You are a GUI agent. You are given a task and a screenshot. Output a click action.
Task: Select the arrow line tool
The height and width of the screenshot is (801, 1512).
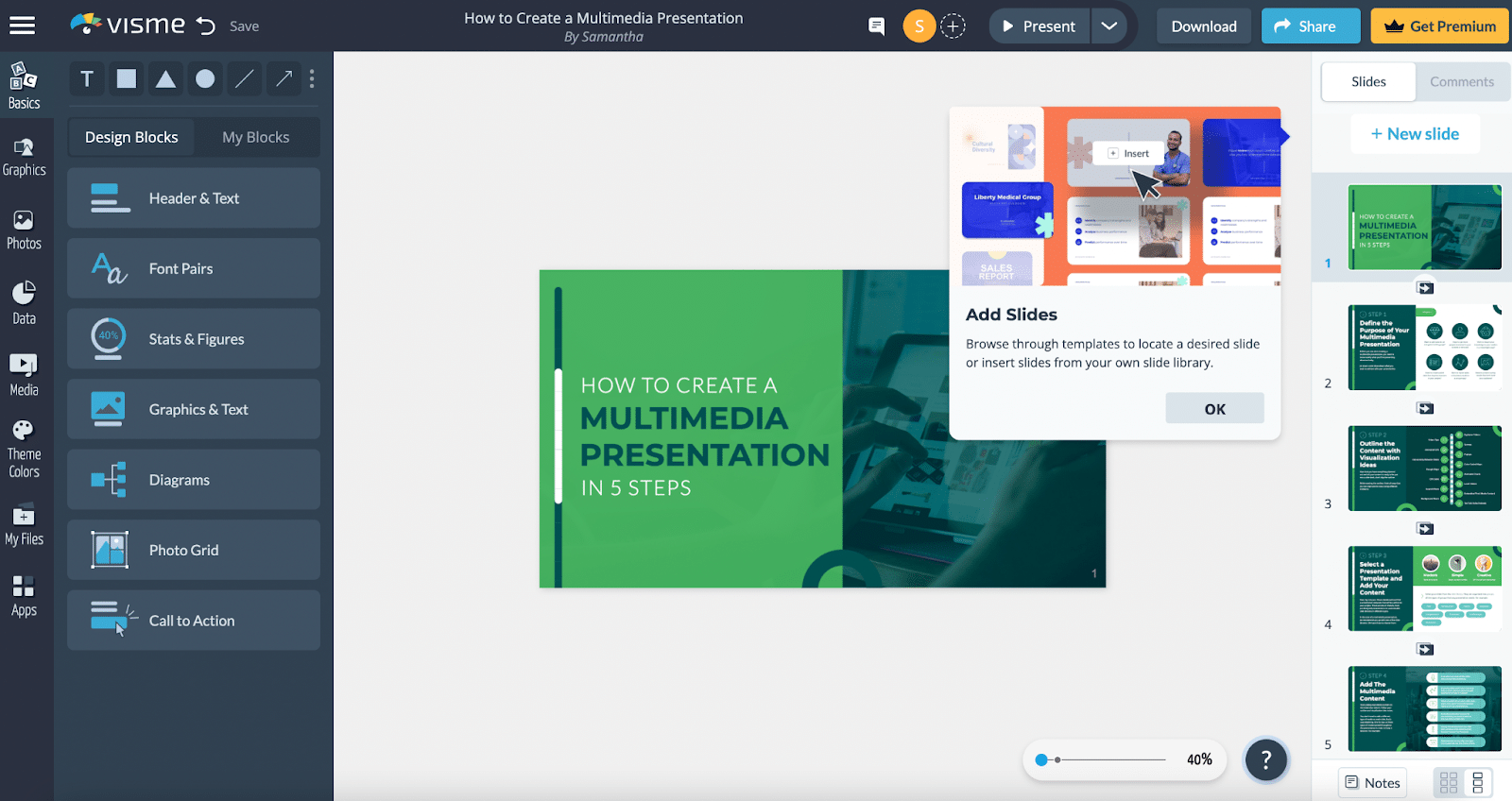point(283,79)
